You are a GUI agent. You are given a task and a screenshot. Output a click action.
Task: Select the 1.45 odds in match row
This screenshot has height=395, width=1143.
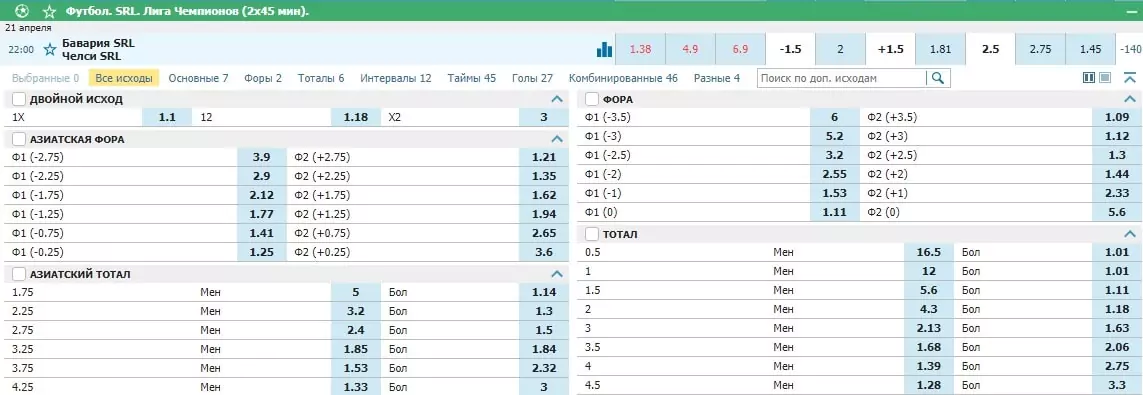point(1091,50)
